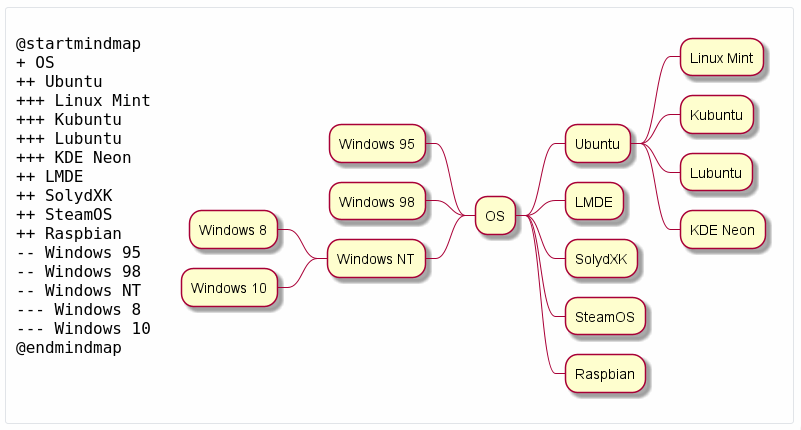Click the Windows 95 diagram node box
Viewport: 801px width, 430px height.
coord(376,144)
